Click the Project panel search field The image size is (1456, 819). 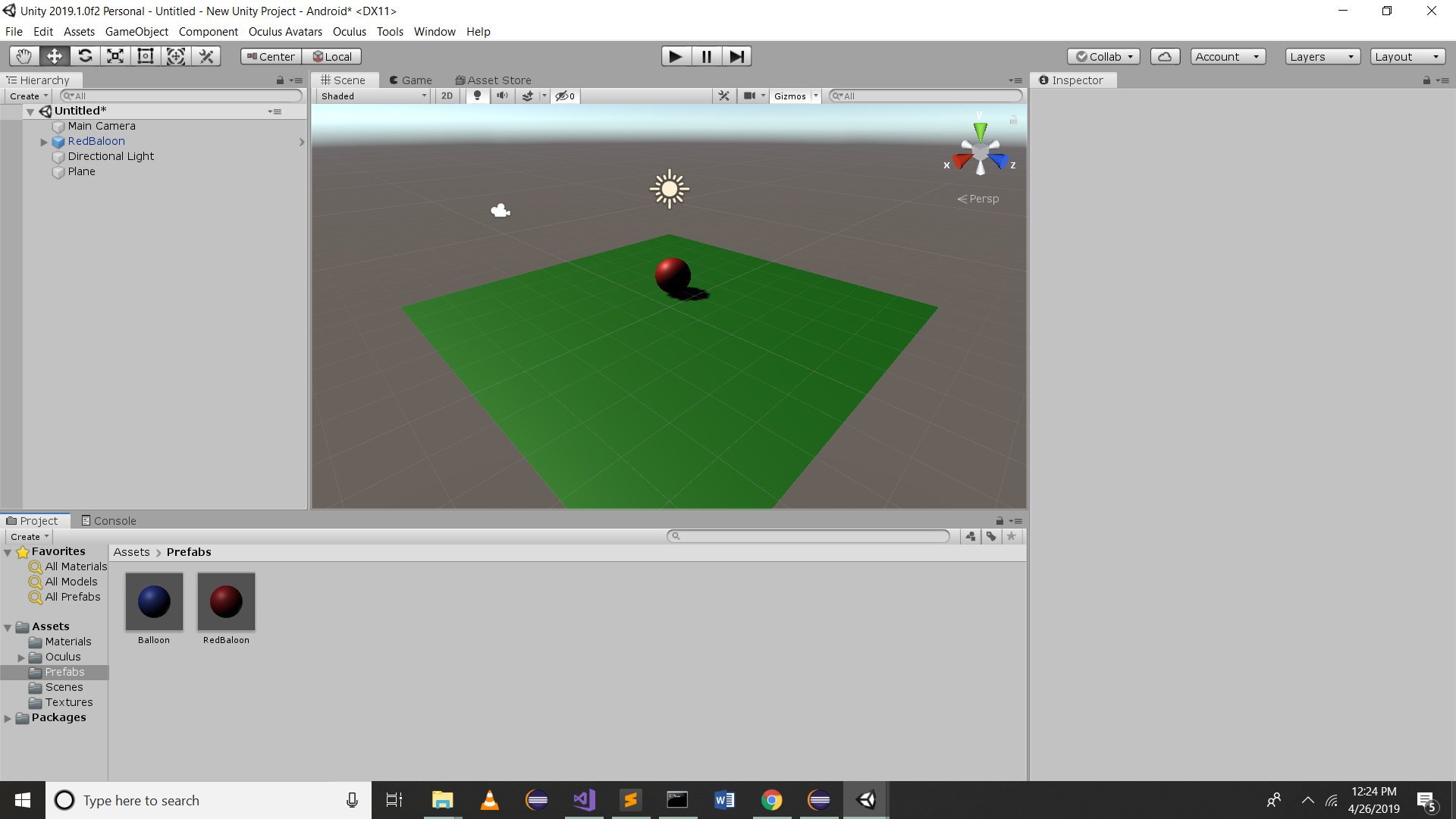pos(808,536)
